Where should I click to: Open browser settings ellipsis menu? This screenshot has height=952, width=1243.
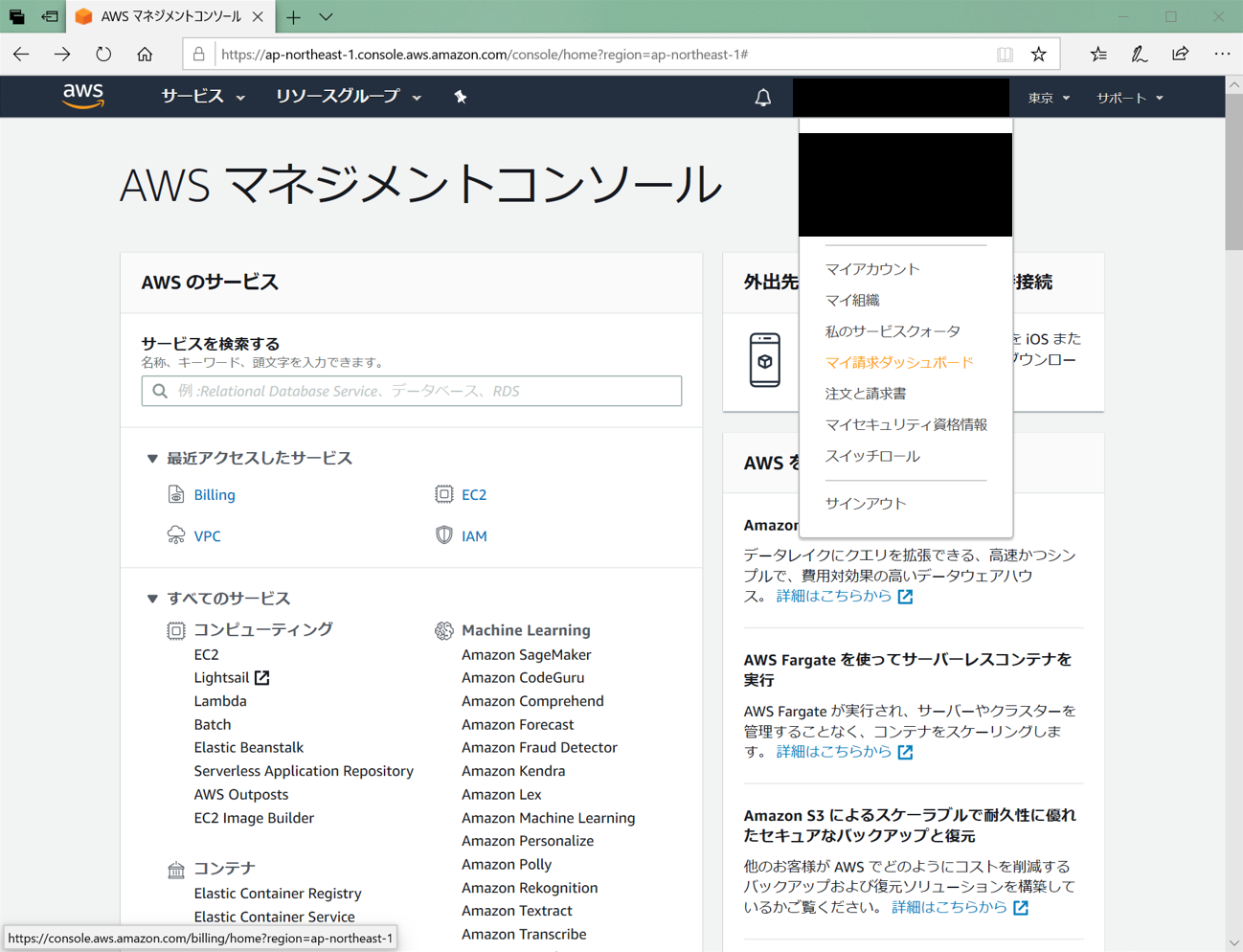(x=1223, y=55)
